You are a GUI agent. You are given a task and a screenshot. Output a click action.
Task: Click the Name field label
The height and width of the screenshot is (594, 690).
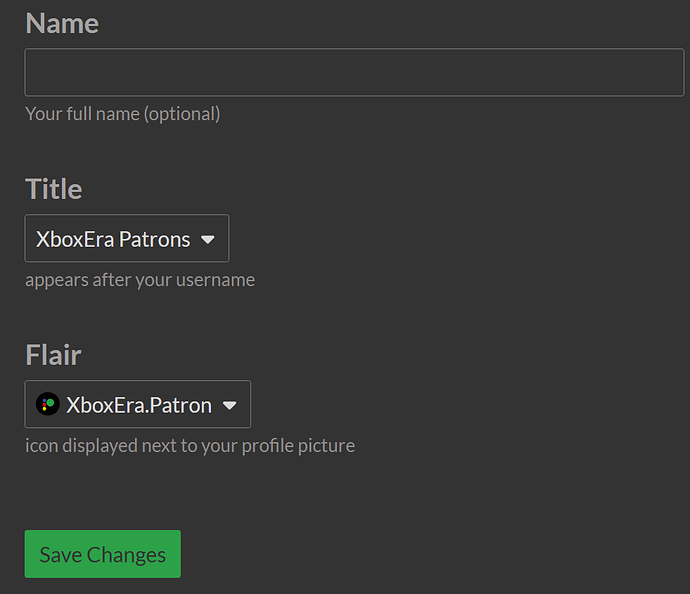tap(62, 23)
